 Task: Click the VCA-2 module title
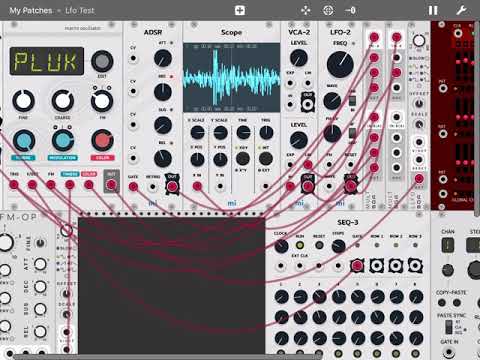pyautogui.click(x=299, y=32)
